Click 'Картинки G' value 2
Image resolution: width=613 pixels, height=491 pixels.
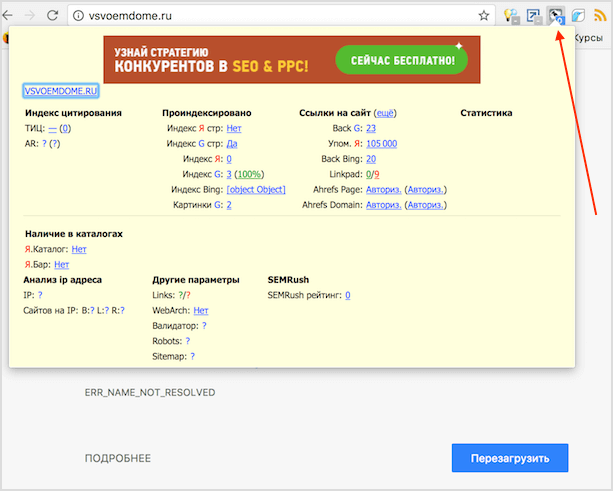[x=229, y=205]
